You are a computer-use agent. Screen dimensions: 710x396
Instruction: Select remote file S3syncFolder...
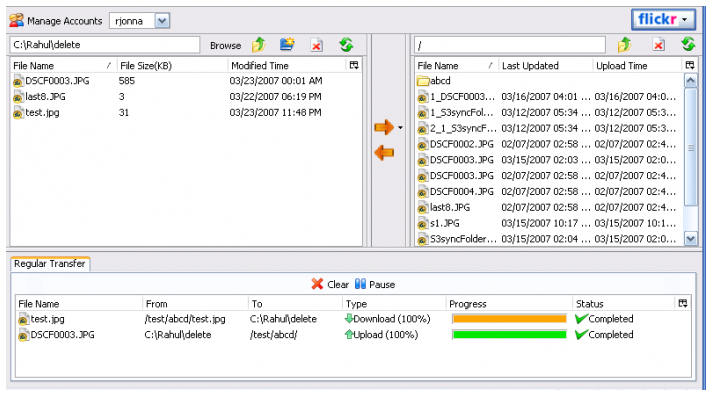549,239
